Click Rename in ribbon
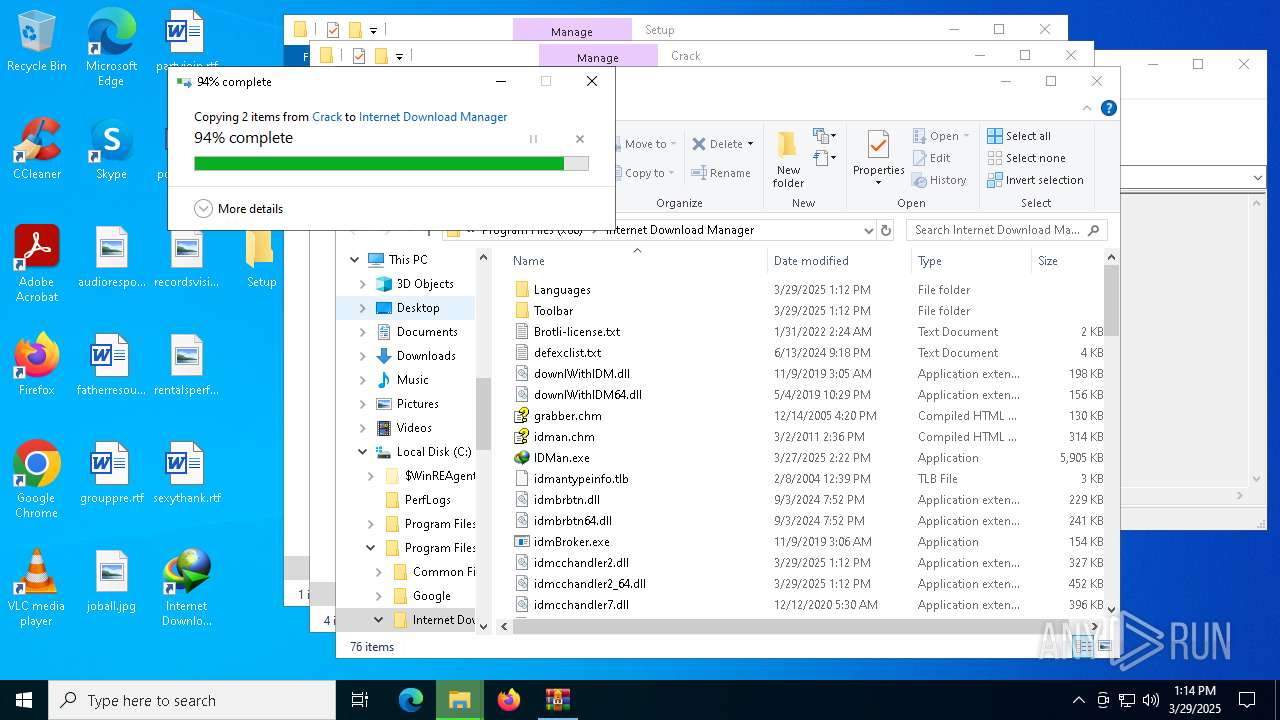This screenshot has height=720, width=1280. [720, 173]
